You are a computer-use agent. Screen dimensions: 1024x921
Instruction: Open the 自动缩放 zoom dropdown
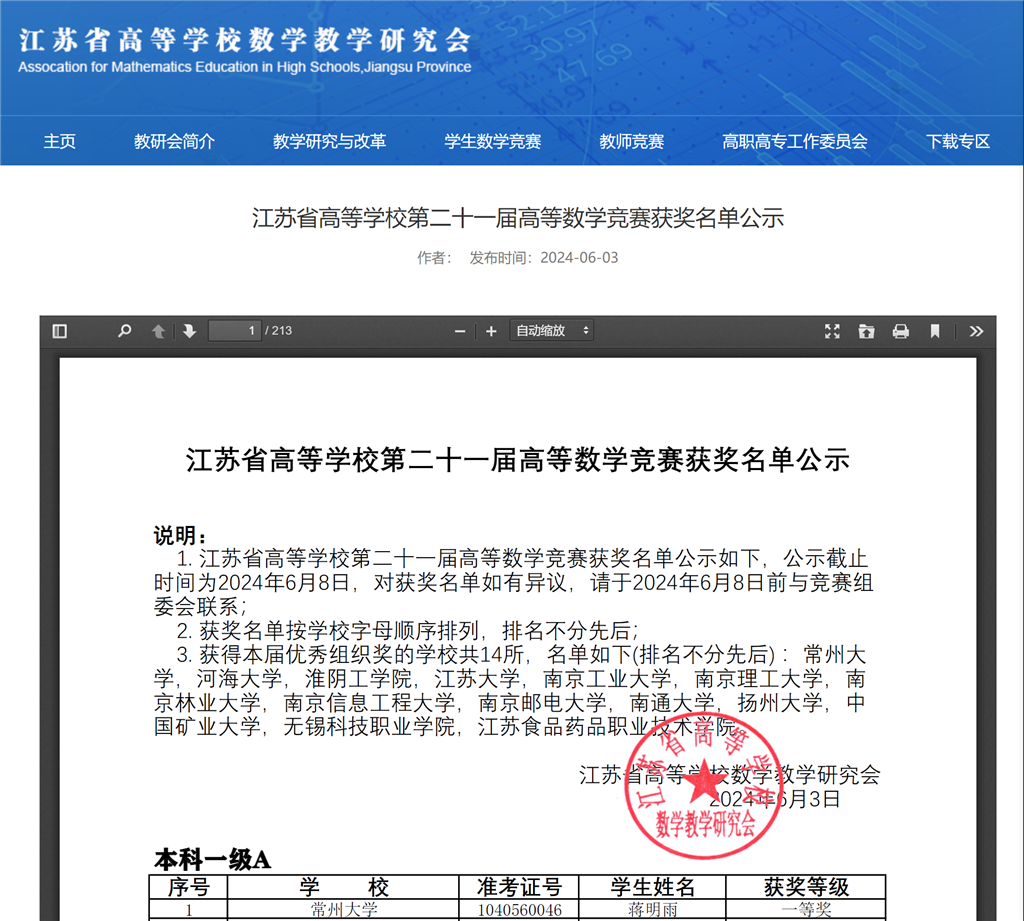pos(552,331)
